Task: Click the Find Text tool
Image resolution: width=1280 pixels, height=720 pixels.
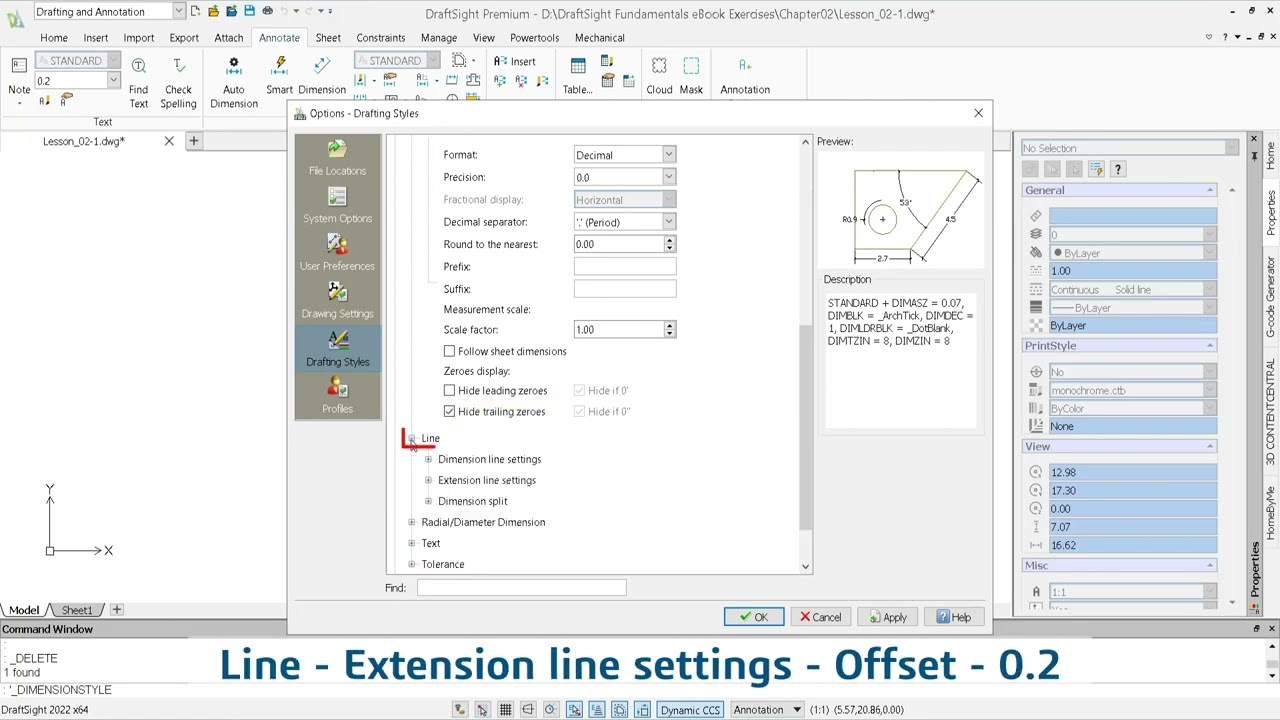Action: (x=138, y=82)
